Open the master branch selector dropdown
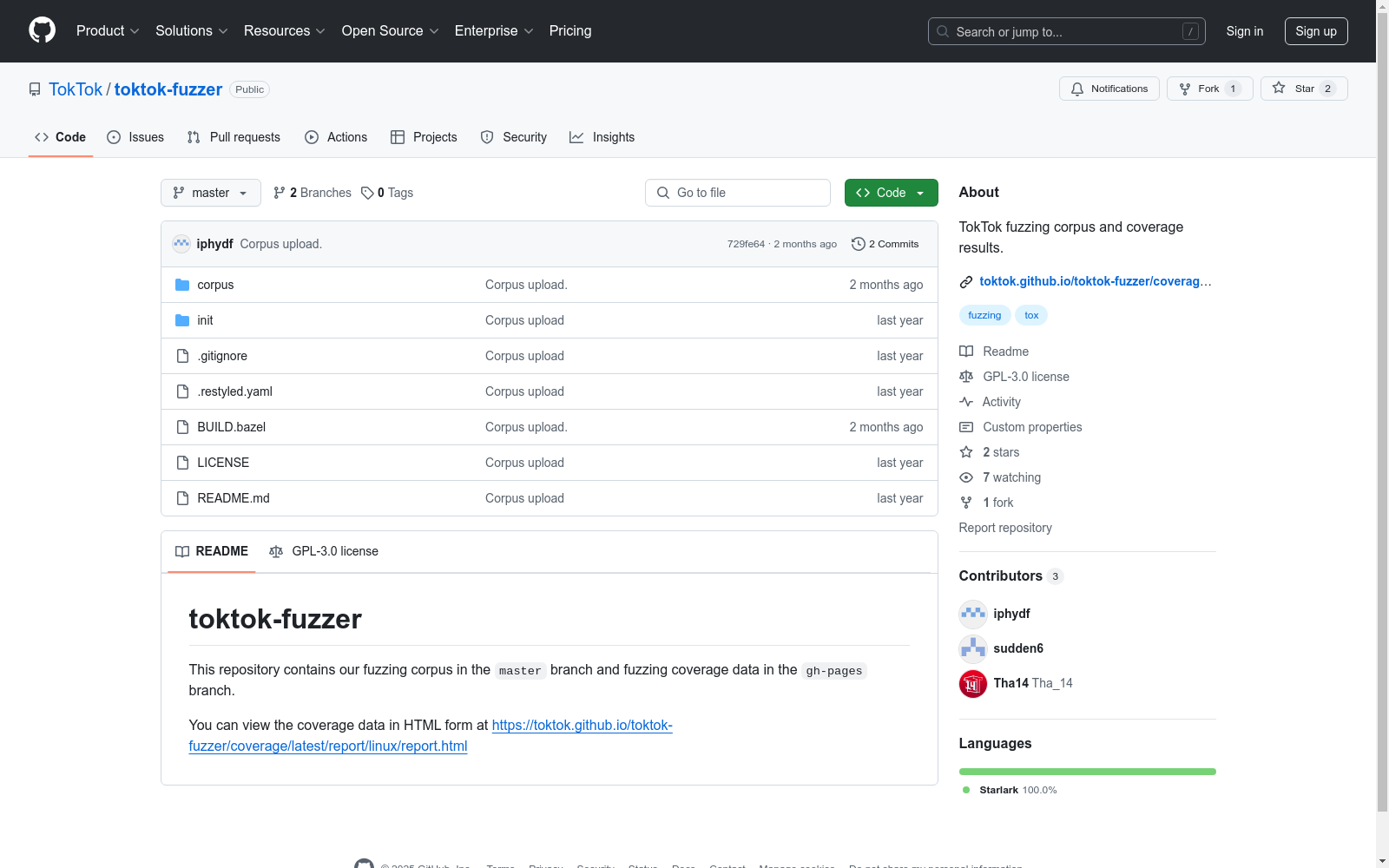Screen dimensions: 1389x868 coord(211,193)
